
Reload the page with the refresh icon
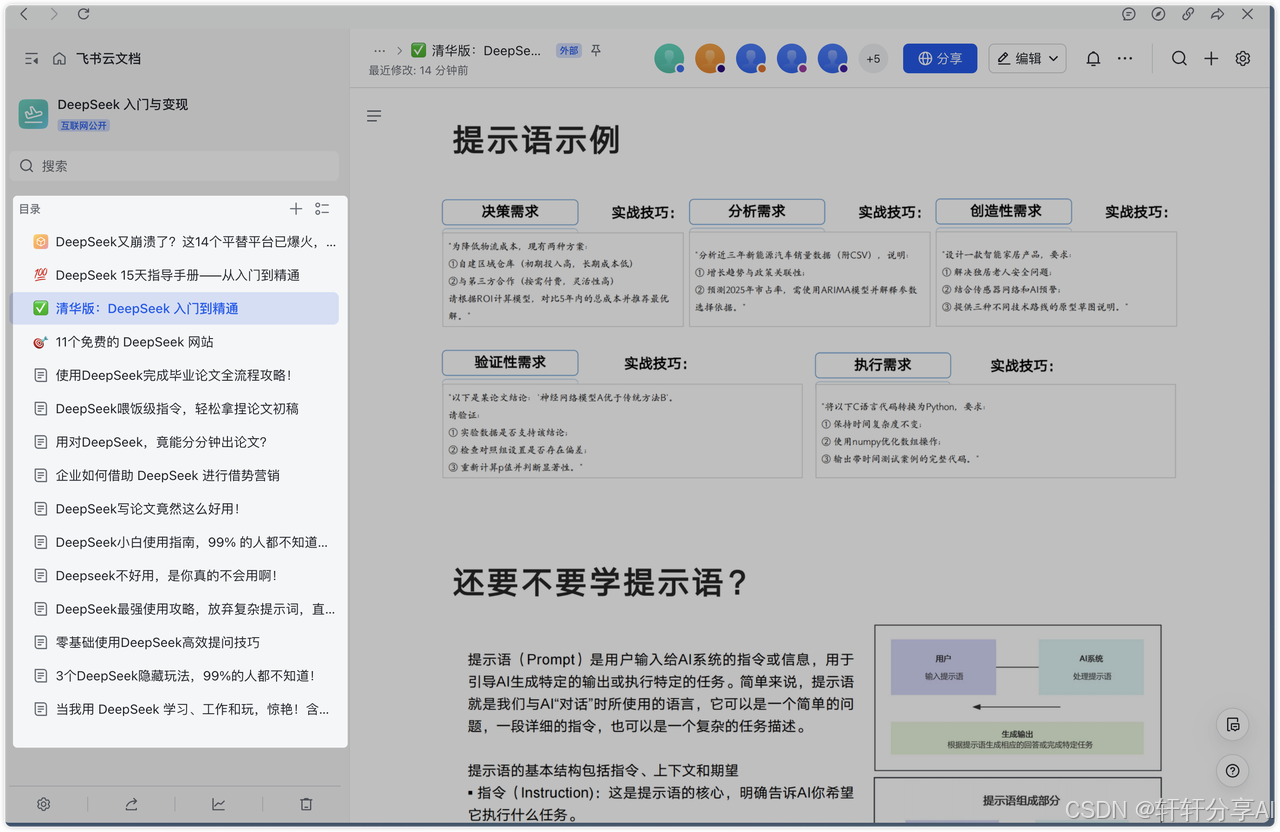(x=84, y=14)
